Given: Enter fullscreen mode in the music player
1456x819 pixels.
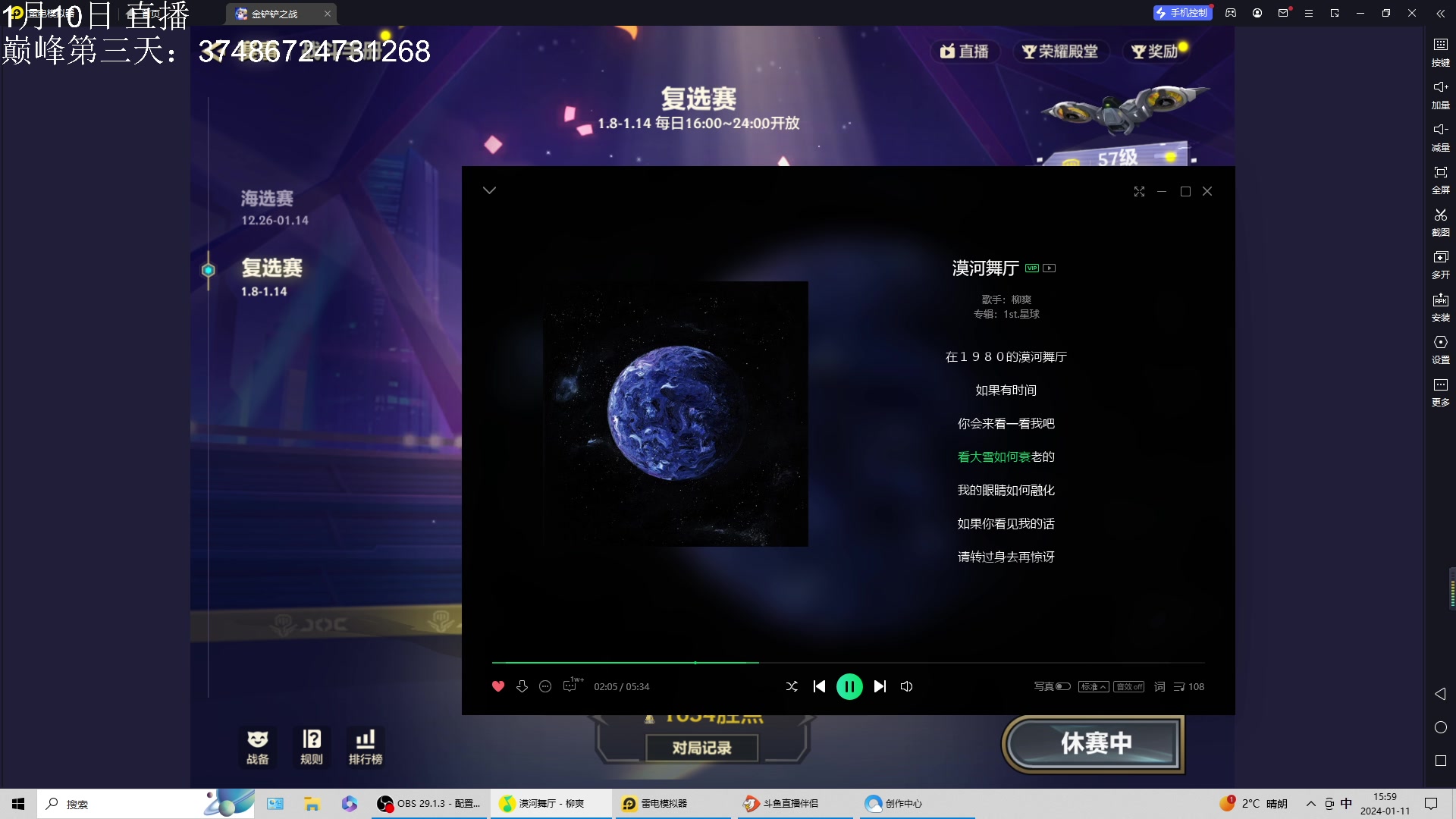Looking at the screenshot, I should click(x=1139, y=191).
